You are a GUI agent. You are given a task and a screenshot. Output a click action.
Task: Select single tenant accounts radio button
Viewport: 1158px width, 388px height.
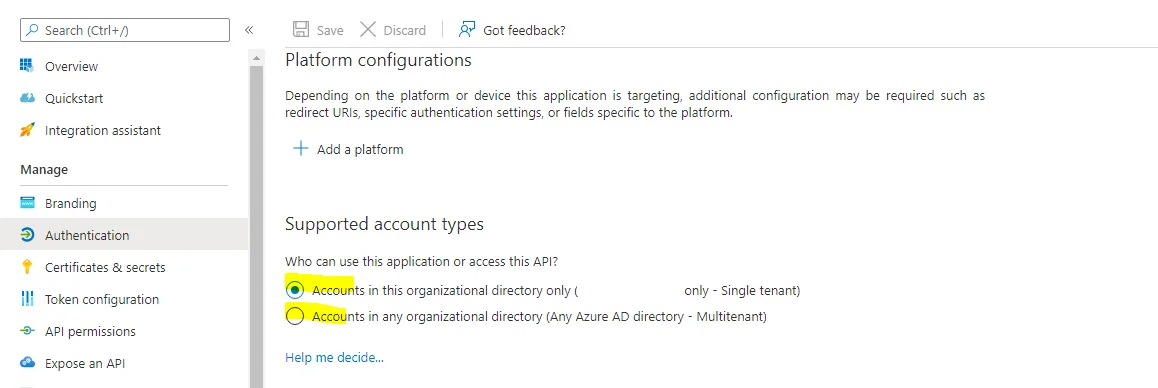point(295,290)
